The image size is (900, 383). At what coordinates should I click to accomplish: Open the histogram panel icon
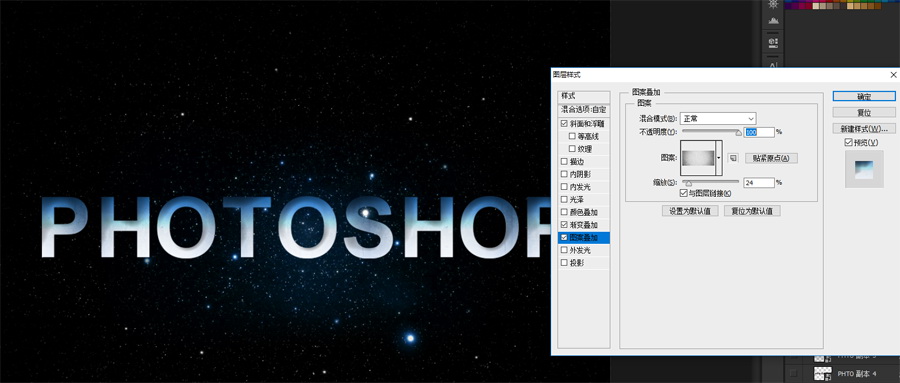pyautogui.click(x=773, y=21)
